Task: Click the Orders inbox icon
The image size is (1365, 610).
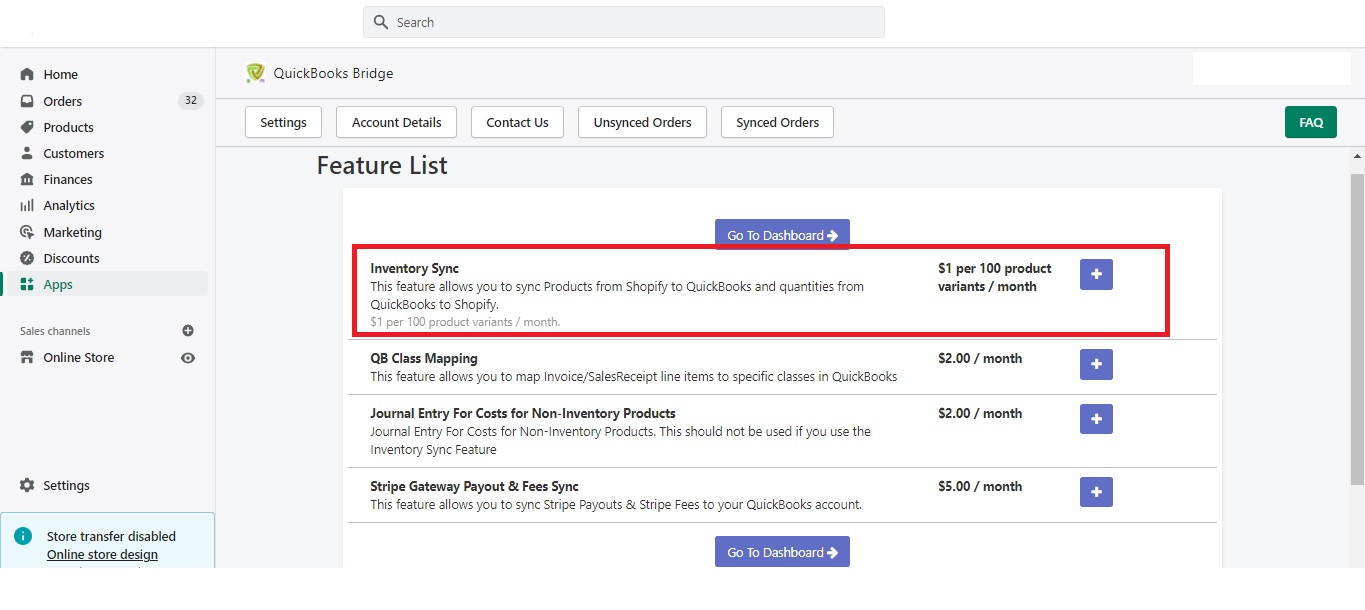Action: coord(27,101)
